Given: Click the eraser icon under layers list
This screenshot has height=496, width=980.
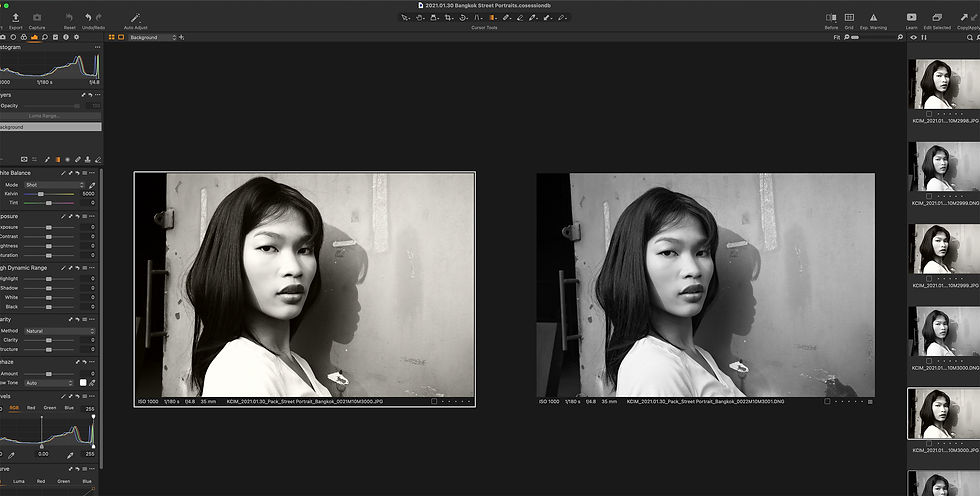Looking at the screenshot, I should pos(98,160).
